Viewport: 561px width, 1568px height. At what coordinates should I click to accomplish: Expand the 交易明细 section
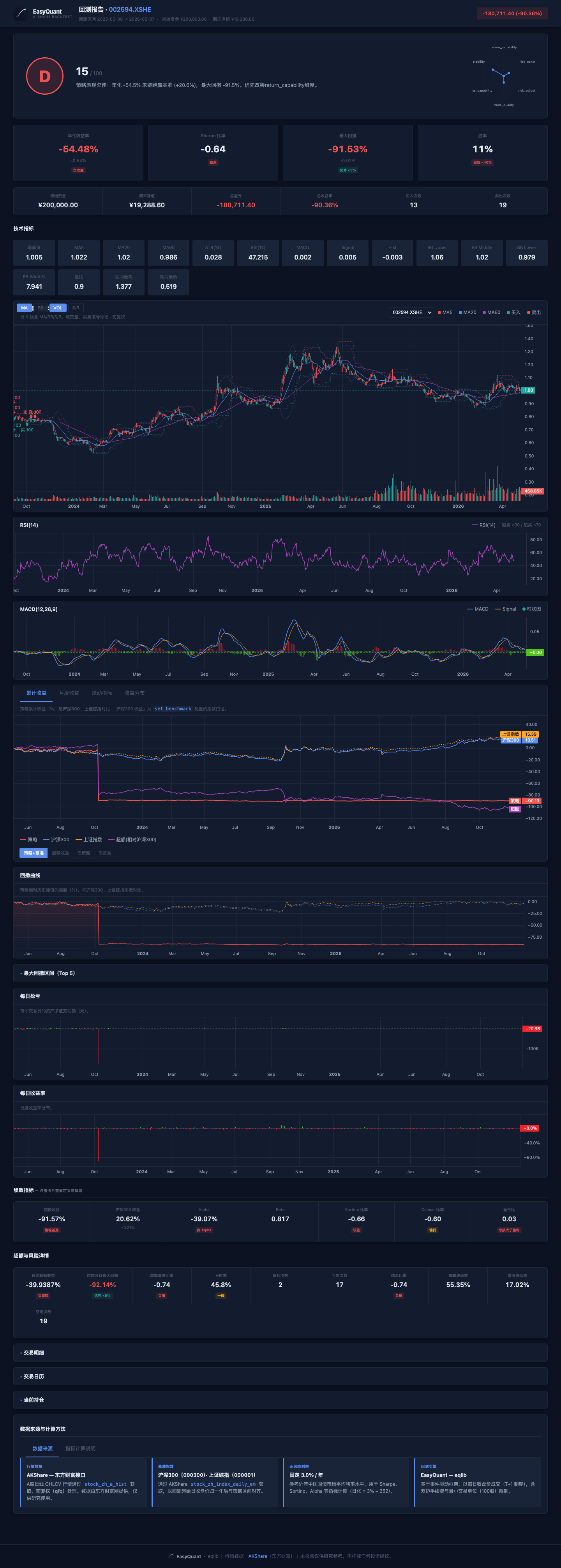point(280,1353)
